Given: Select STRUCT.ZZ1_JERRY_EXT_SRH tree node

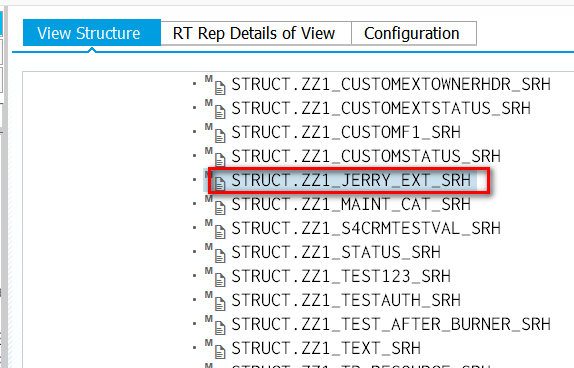Looking at the screenshot, I should (x=351, y=181).
